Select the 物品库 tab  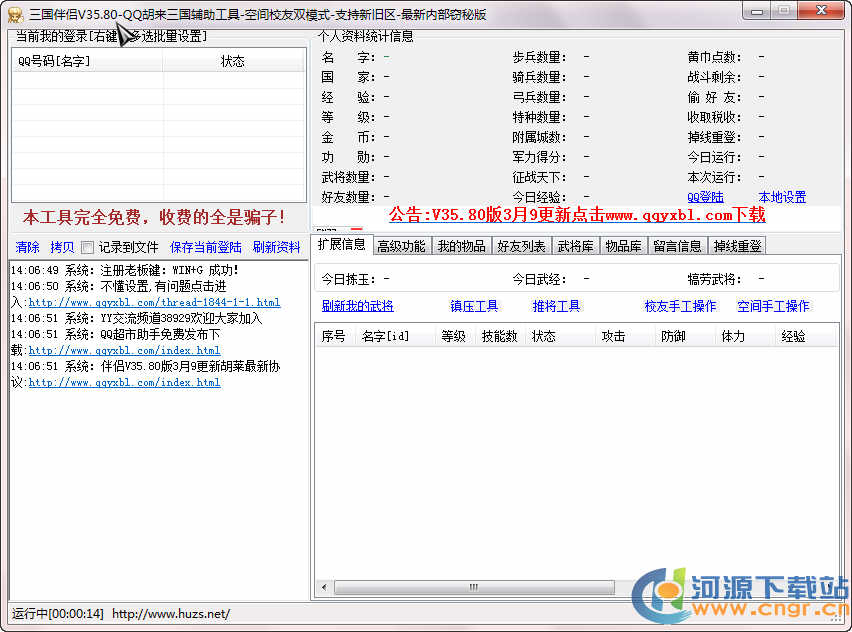pyautogui.click(x=624, y=246)
